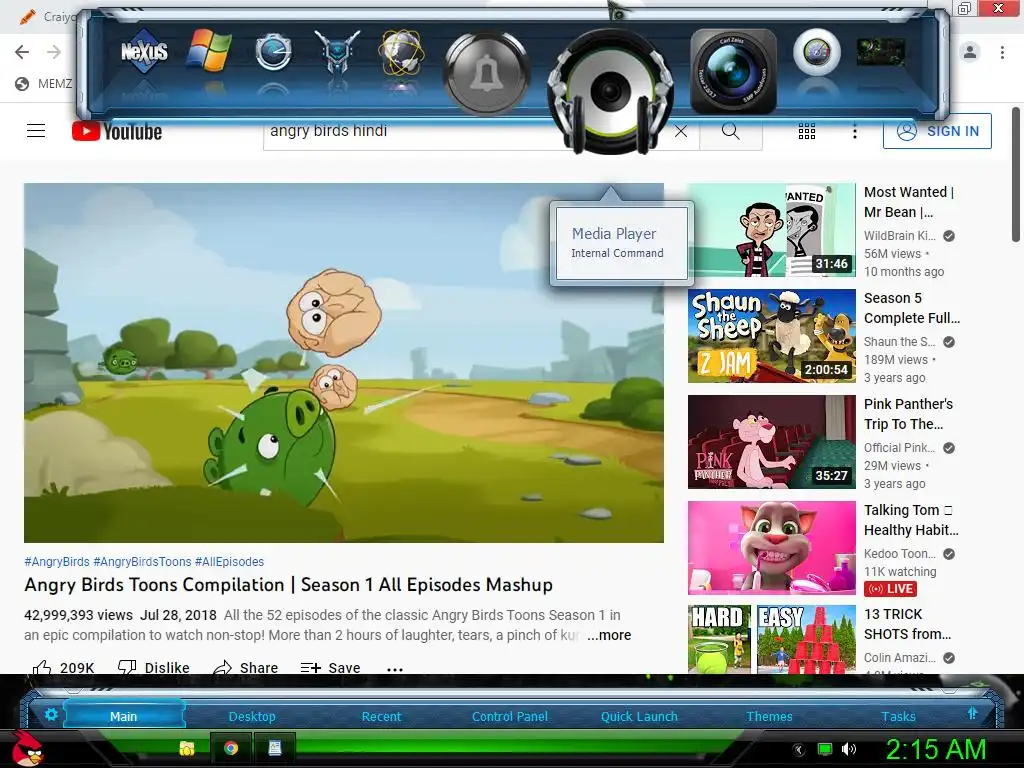Open the Tasks shelf tab
Viewport: 1024px width, 768px height.
click(899, 716)
